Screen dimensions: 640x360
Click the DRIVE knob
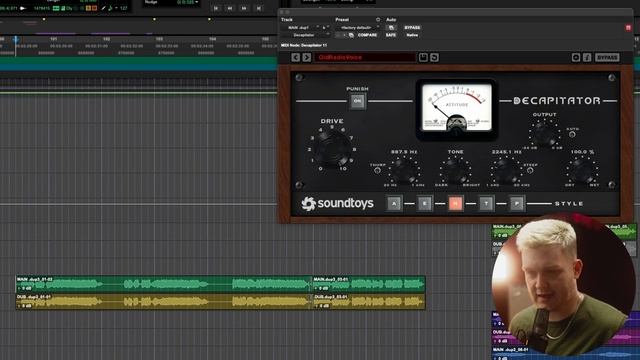pyautogui.click(x=332, y=148)
